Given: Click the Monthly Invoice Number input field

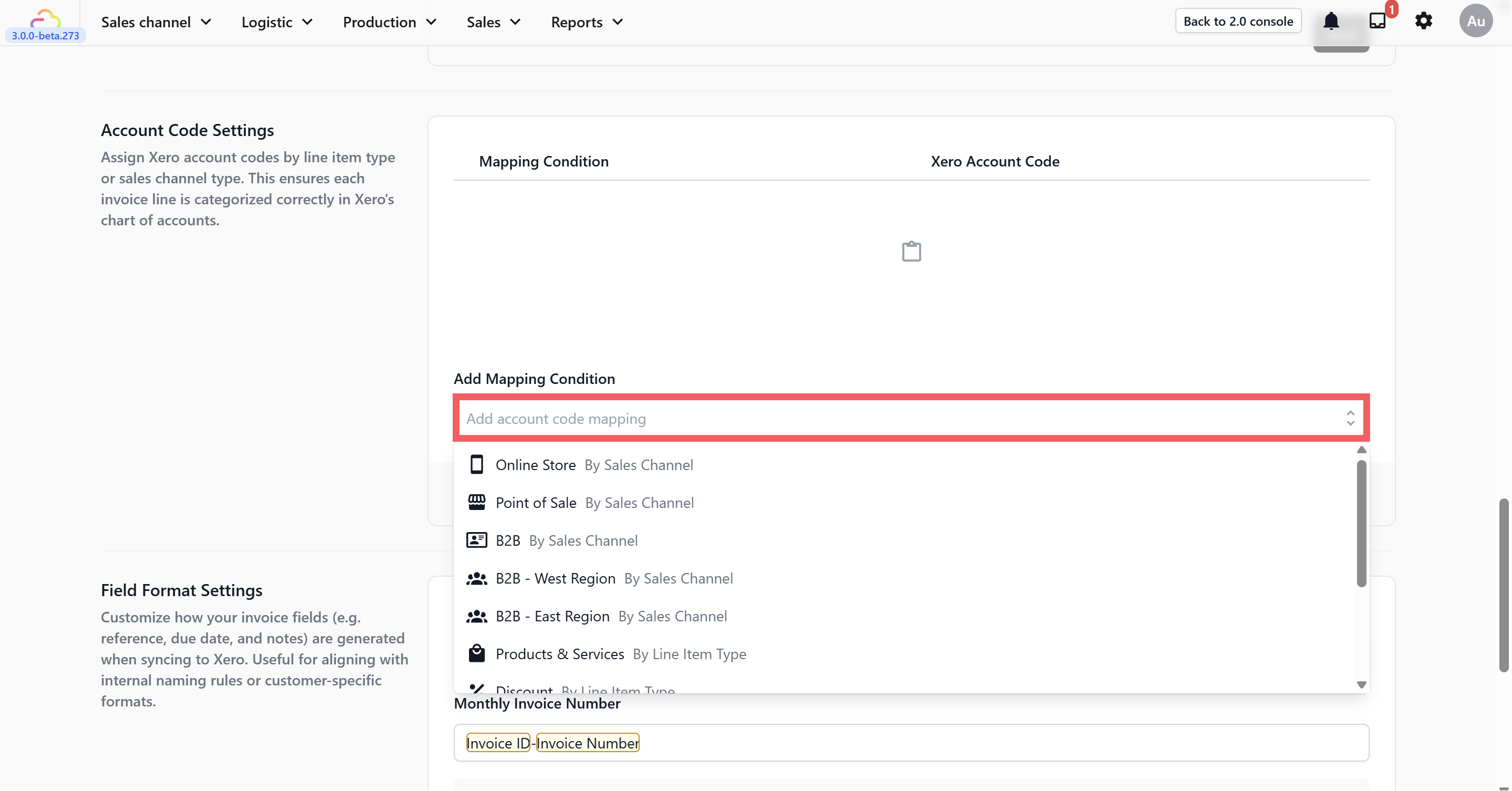Looking at the screenshot, I should click(x=998, y=743).
